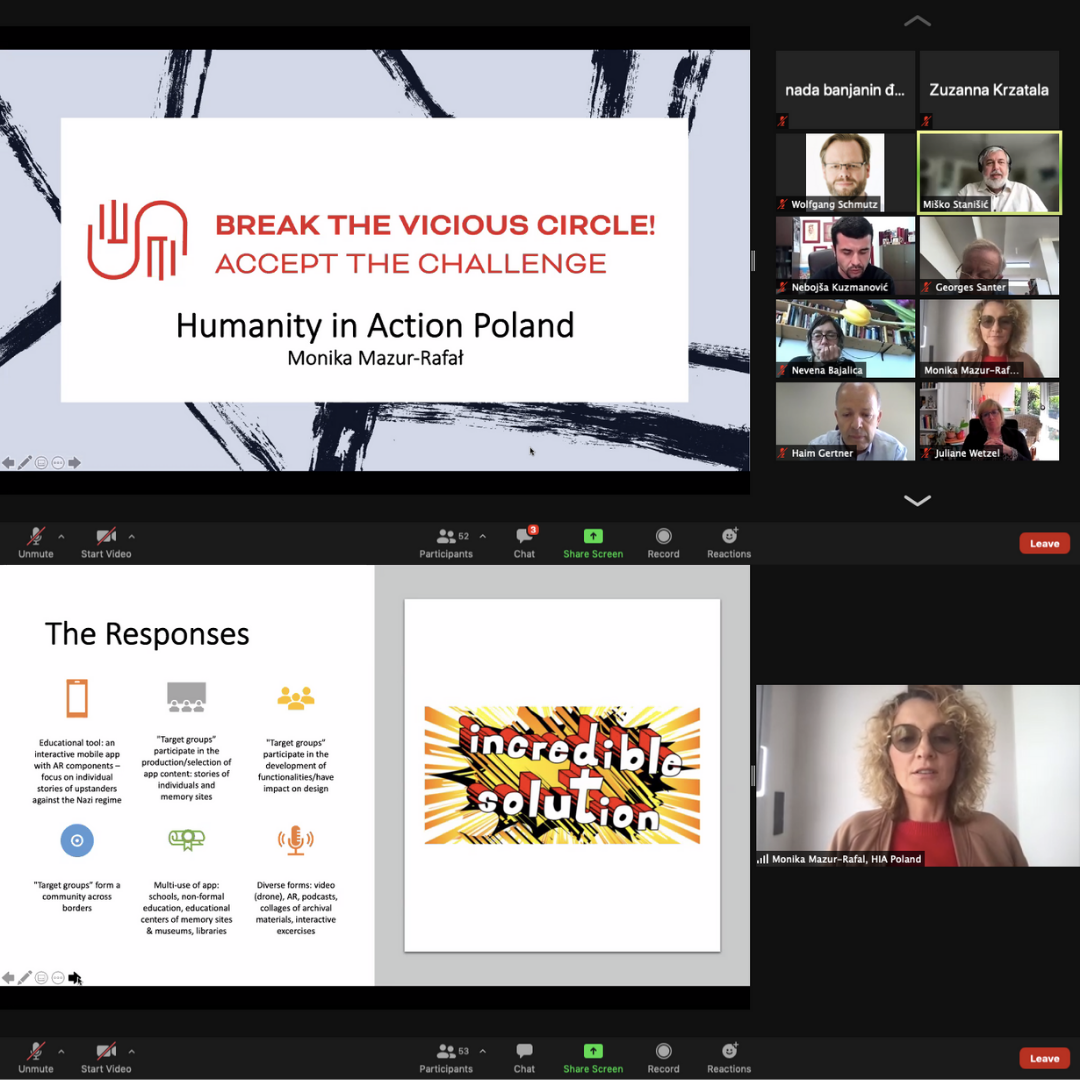
Task: Click the 'incredible solution' comic image
Action: (562, 775)
